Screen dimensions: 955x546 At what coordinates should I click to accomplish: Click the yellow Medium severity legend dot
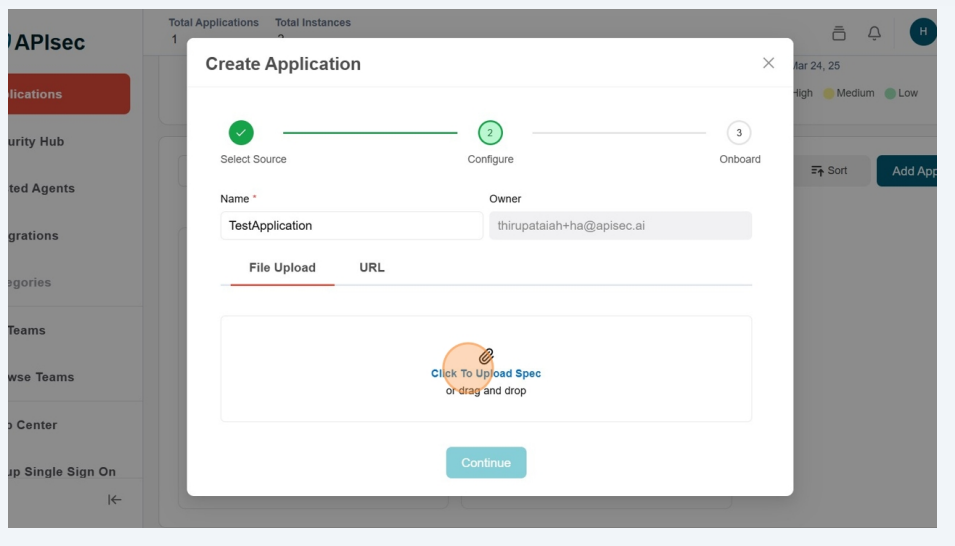(x=829, y=94)
